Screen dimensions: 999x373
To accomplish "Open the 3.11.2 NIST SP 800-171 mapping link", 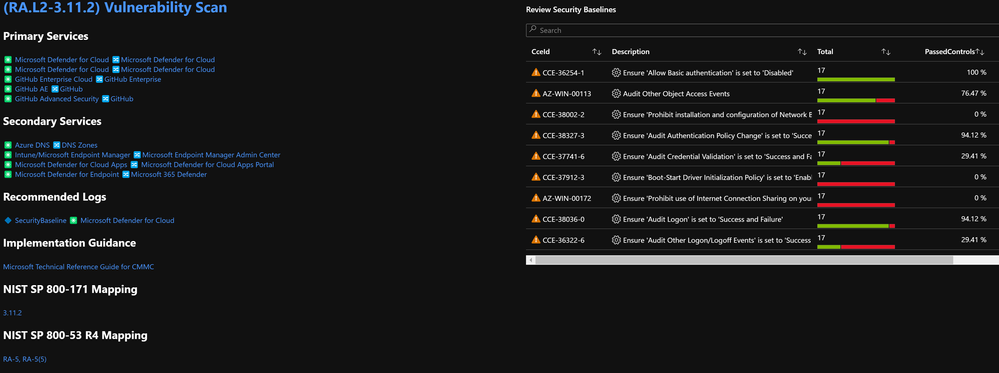I will pyautogui.click(x=12, y=313).
